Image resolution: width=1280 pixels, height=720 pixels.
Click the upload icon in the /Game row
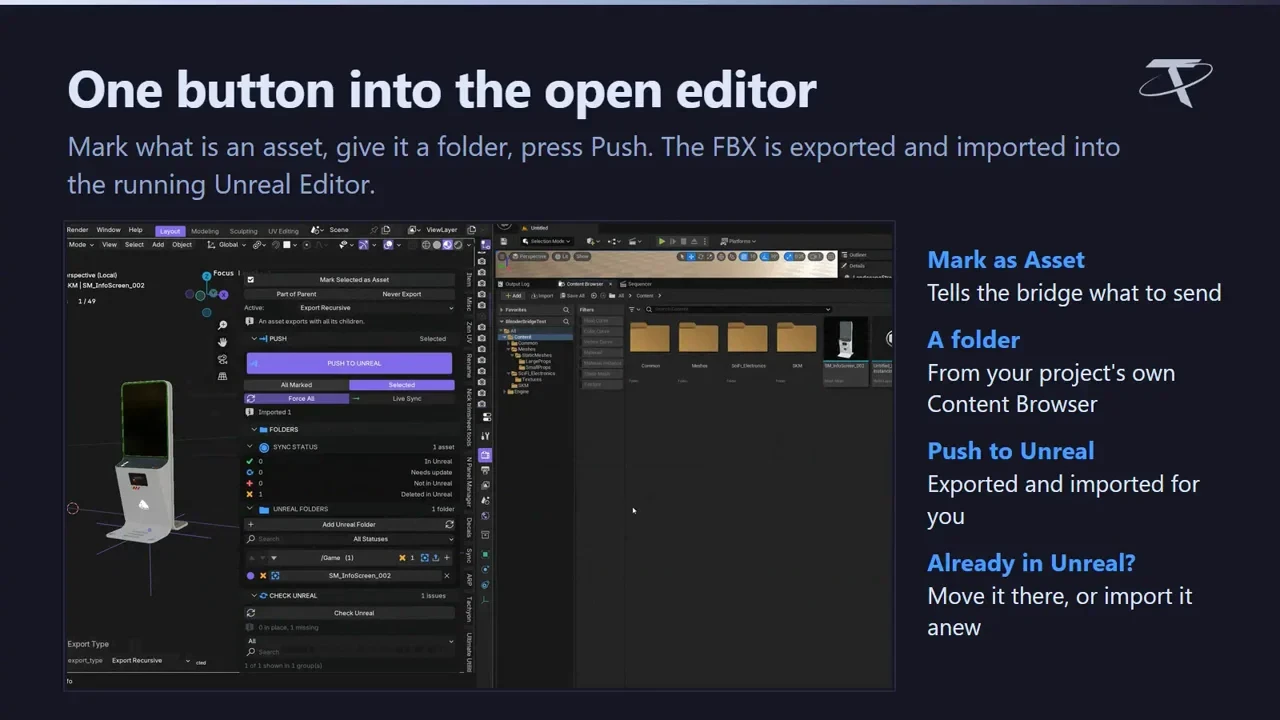[436, 558]
